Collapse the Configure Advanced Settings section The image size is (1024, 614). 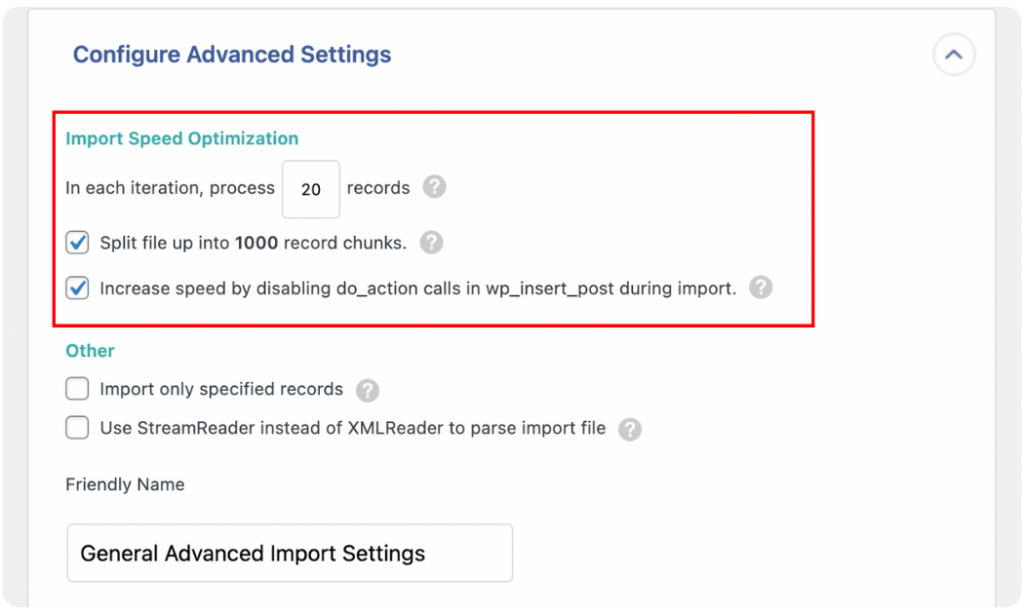click(x=953, y=55)
